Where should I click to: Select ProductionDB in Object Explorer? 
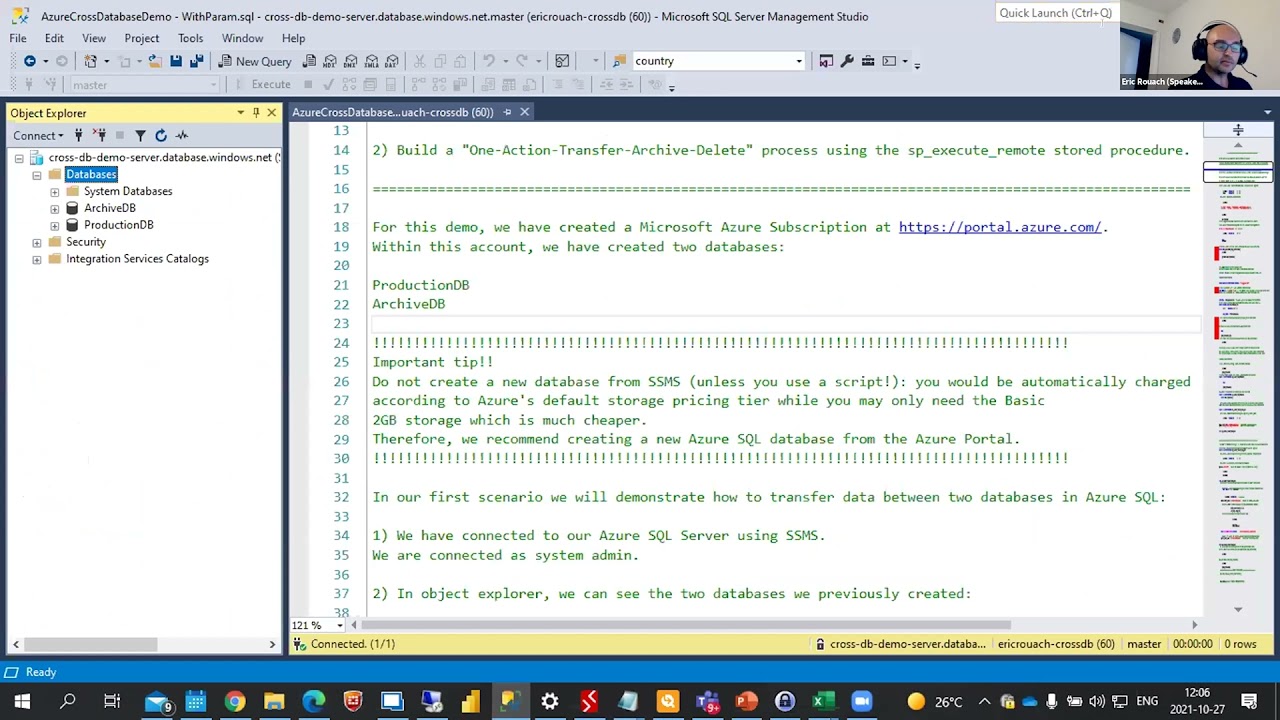pyautogui.click(x=118, y=225)
